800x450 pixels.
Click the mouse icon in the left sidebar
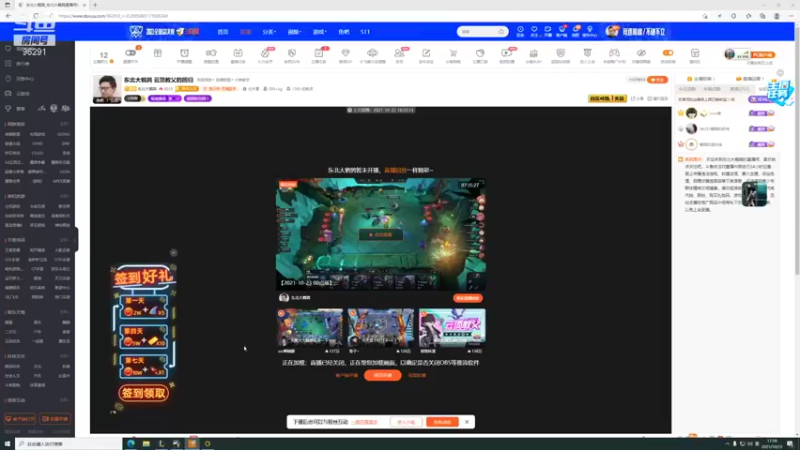click(x=8, y=79)
